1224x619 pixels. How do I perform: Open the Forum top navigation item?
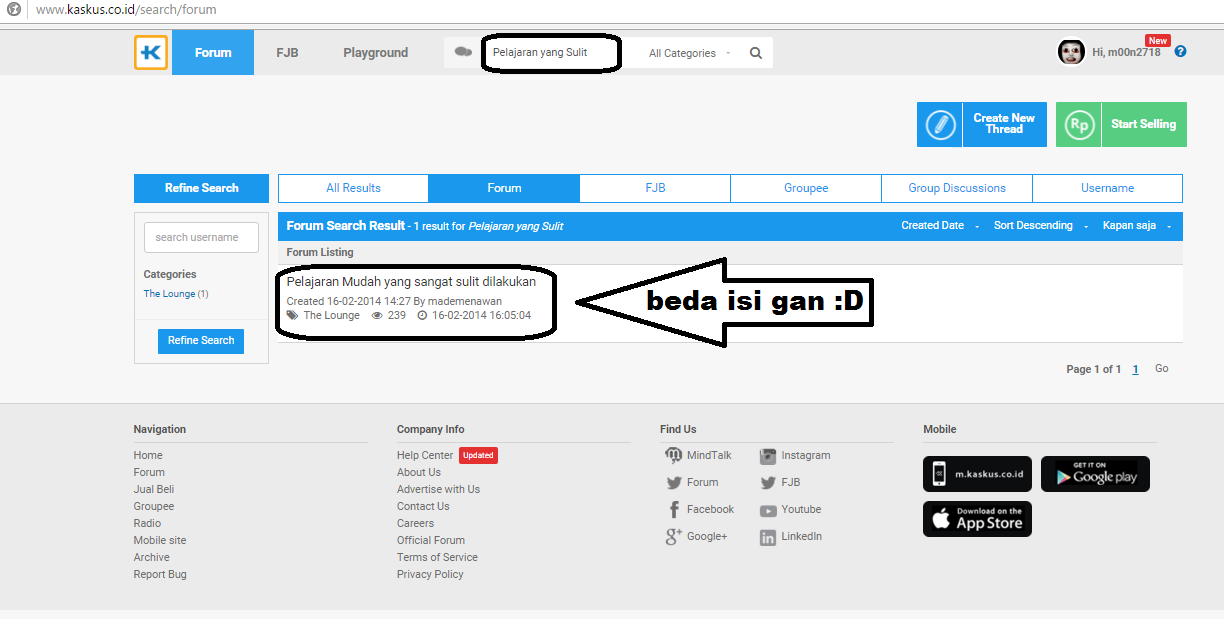click(213, 53)
